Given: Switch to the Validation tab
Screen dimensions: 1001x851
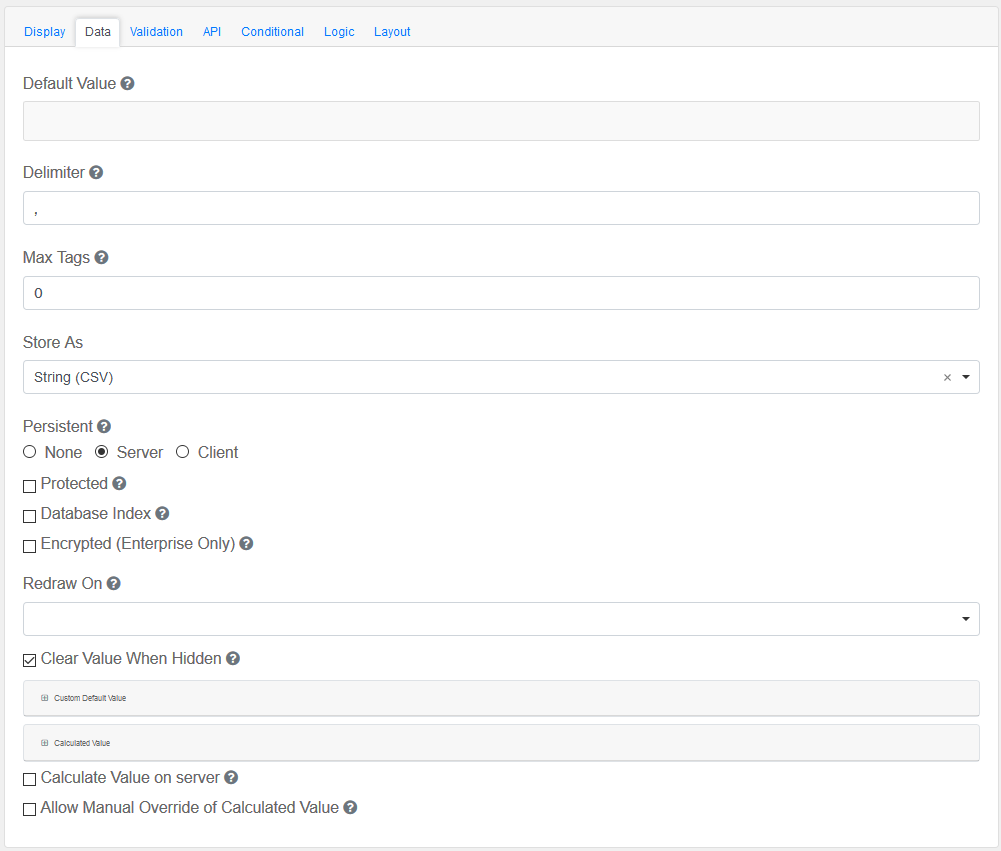Looking at the screenshot, I should (156, 32).
